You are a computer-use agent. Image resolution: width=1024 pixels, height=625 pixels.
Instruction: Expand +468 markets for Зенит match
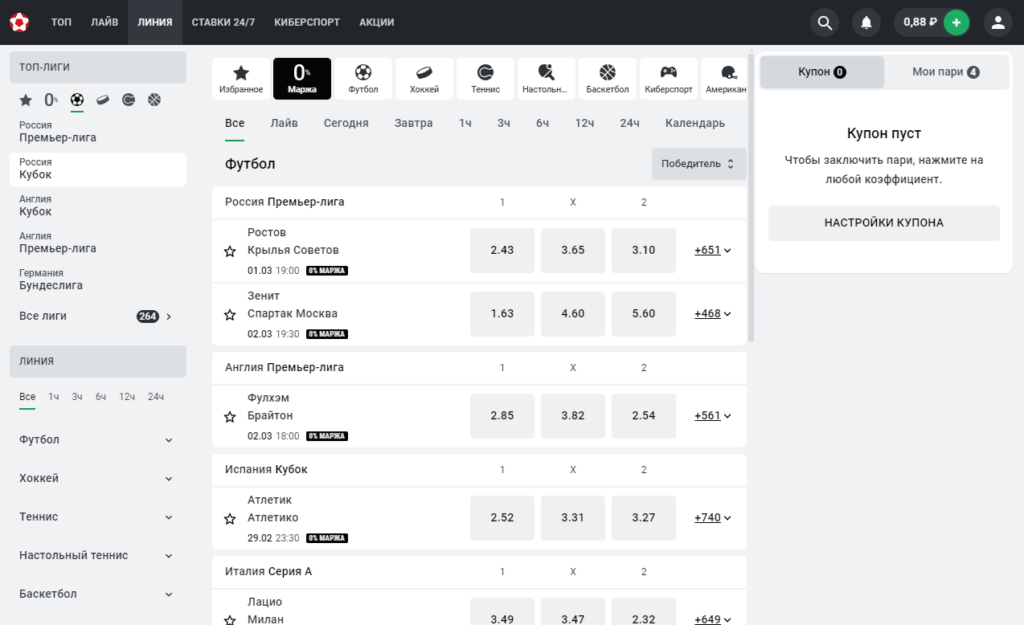(712, 313)
